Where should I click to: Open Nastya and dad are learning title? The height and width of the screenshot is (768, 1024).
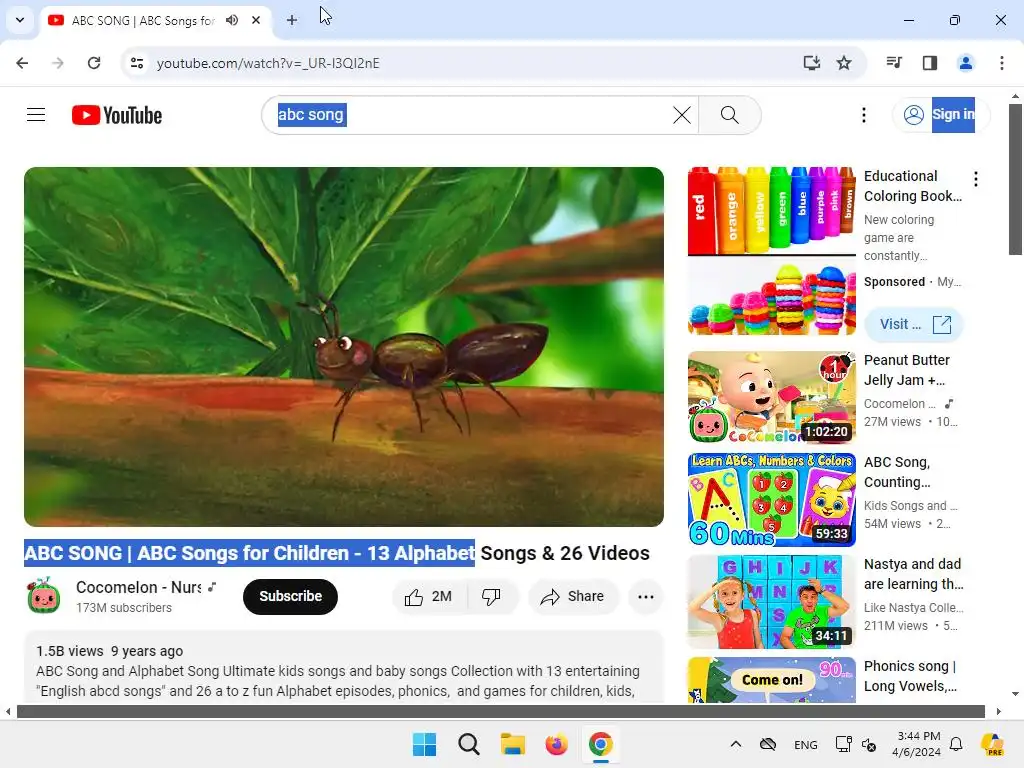pos(914,573)
